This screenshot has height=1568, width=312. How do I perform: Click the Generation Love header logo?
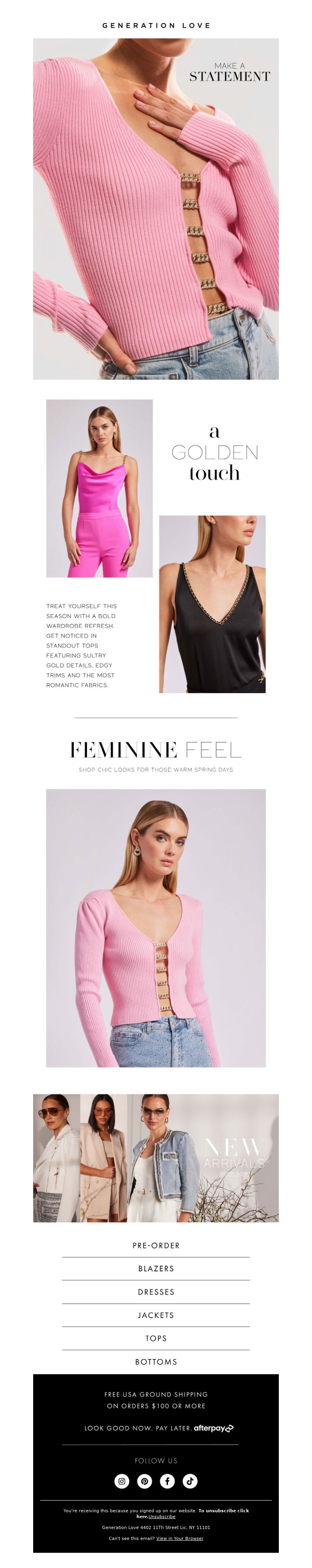[156, 26]
